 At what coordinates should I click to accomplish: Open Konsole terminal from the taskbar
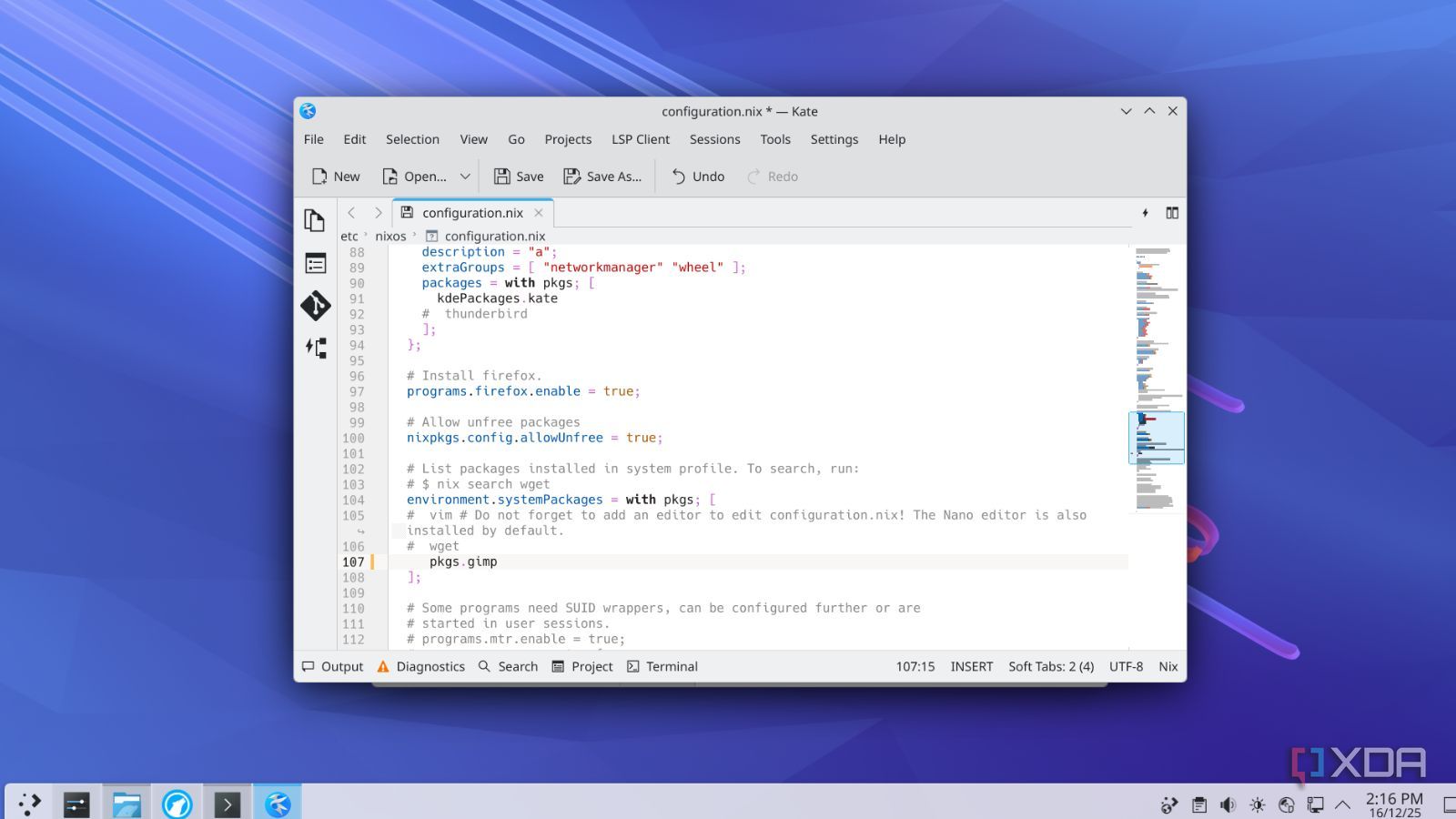[227, 804]
